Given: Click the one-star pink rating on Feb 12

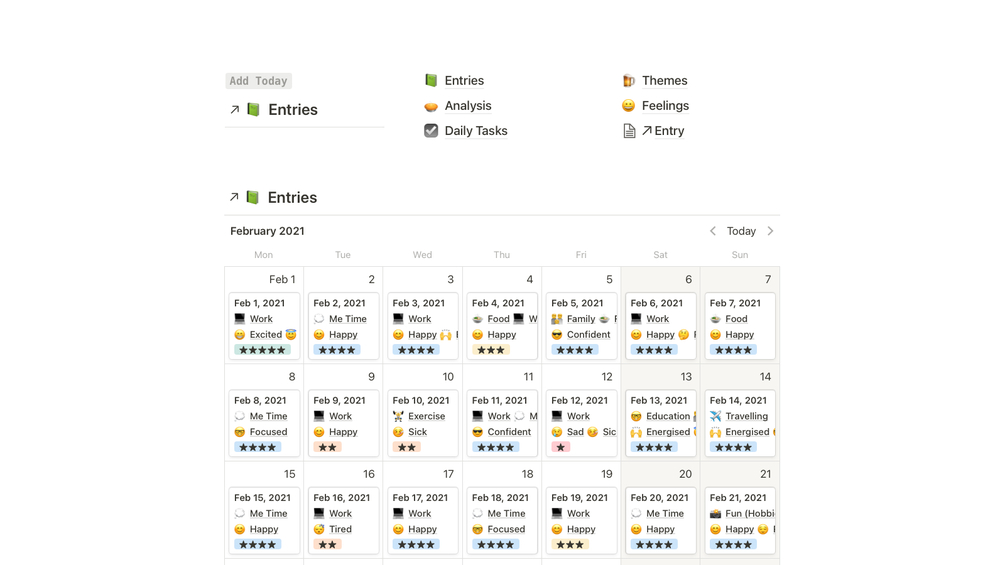Looking at the screenshot, I should (561, 447).
